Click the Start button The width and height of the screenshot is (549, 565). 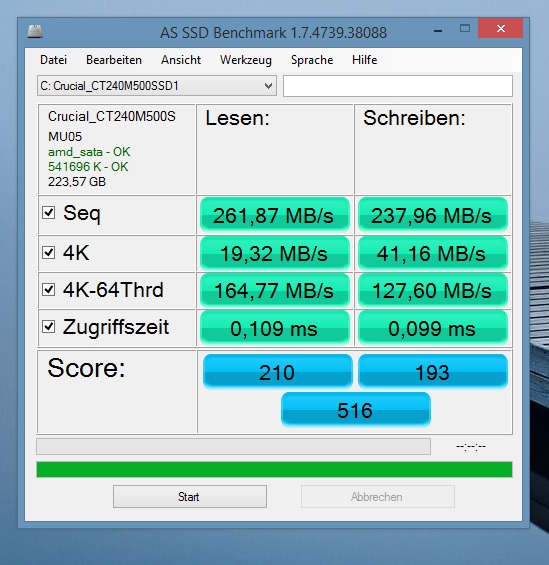(x=190, y=497)
